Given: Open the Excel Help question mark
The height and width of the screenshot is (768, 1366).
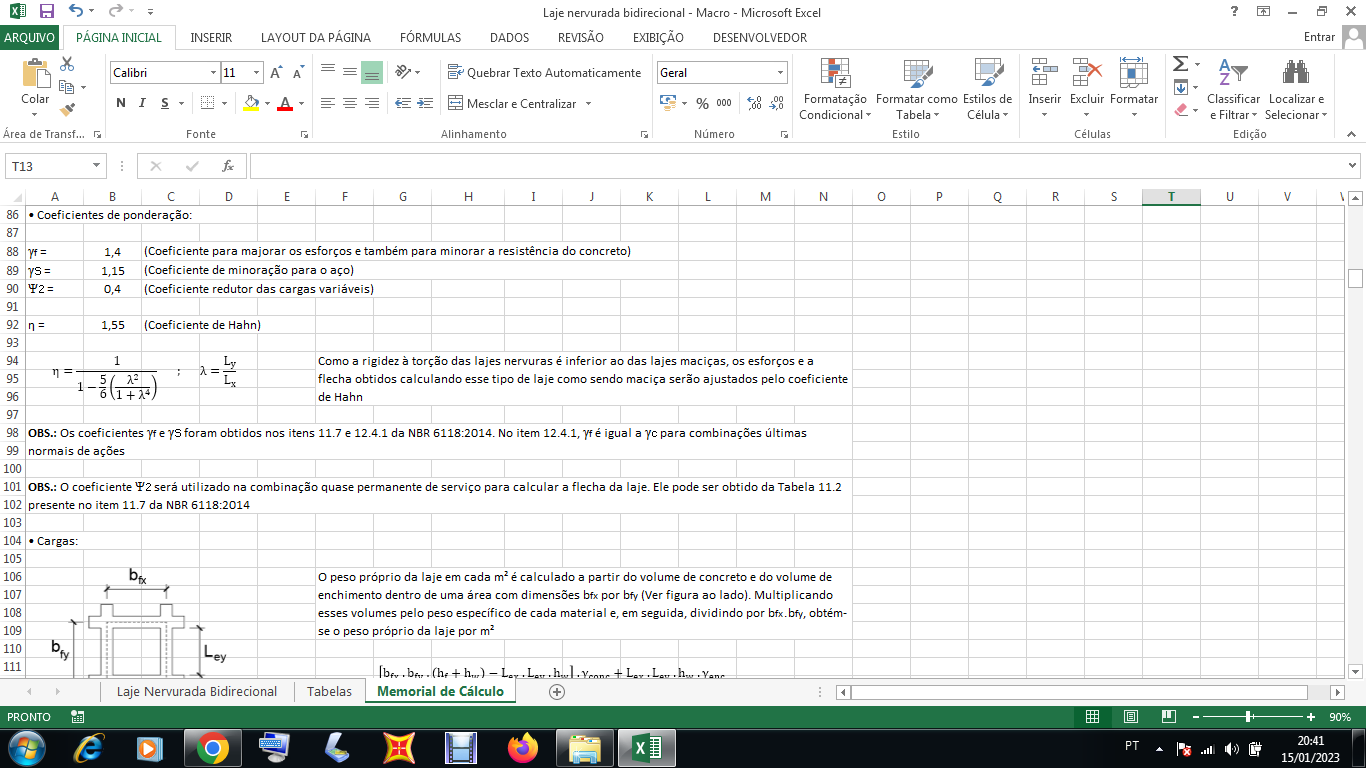Looking at the screenshot, I should coord(1235,11).
